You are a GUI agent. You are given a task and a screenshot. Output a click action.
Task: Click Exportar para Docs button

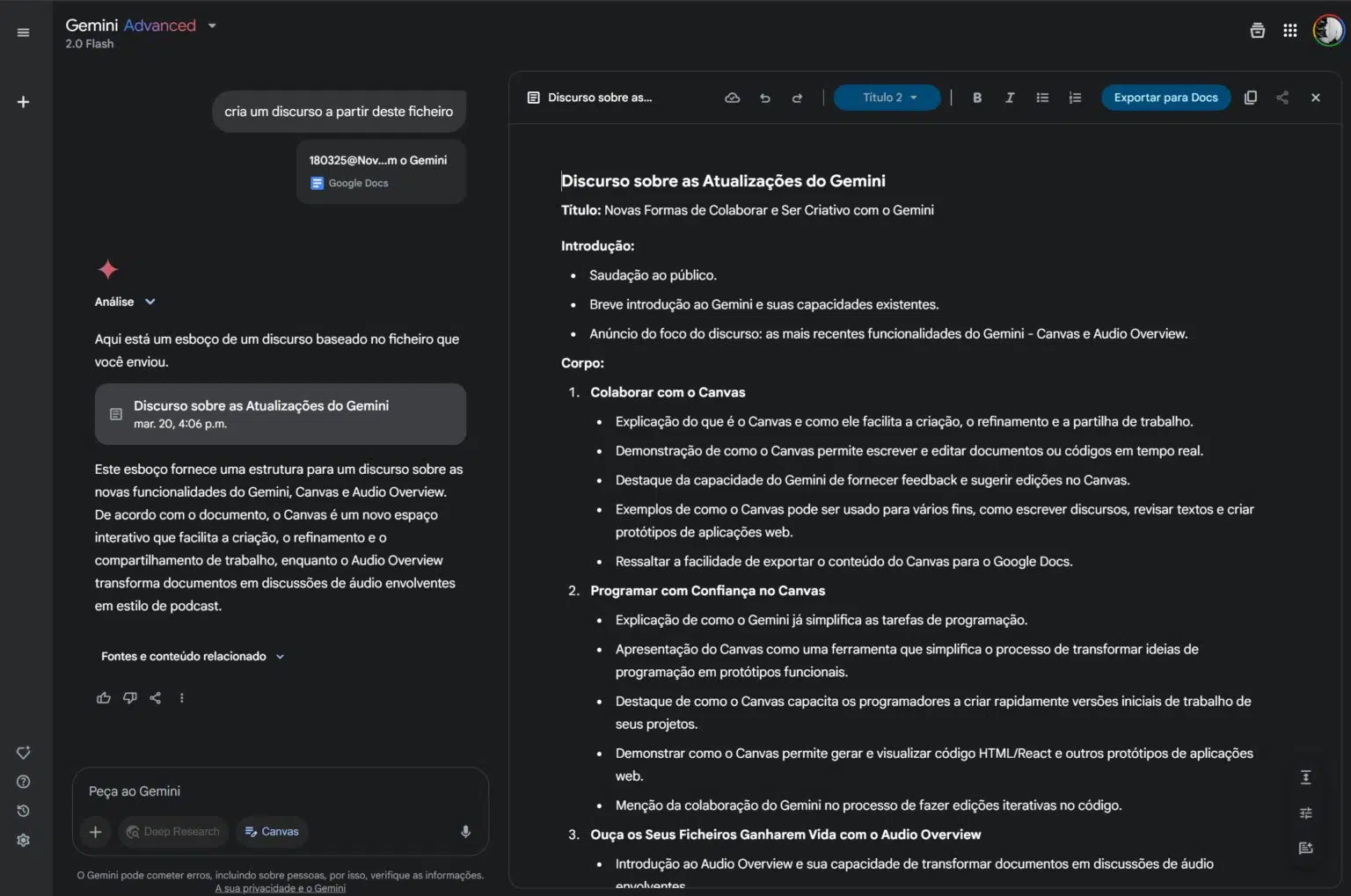point(1165,98)
